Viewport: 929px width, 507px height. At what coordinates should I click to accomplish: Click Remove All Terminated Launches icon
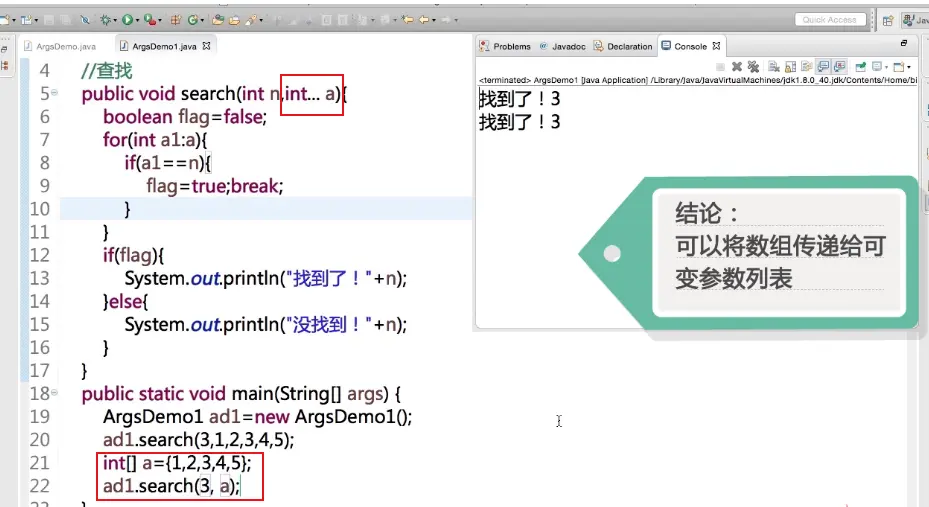tap(753, 67)
